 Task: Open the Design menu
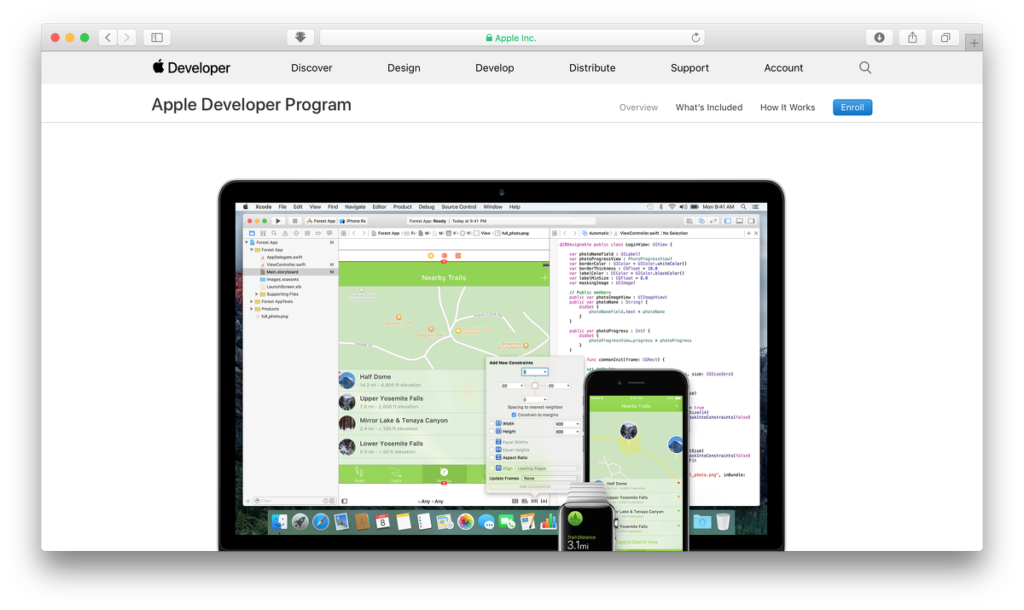404,68
